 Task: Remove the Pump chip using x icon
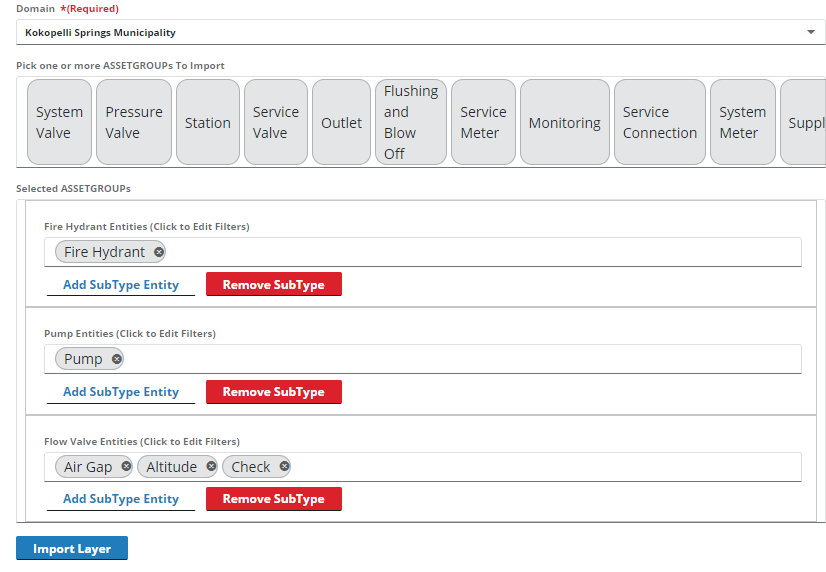(117, 359)
